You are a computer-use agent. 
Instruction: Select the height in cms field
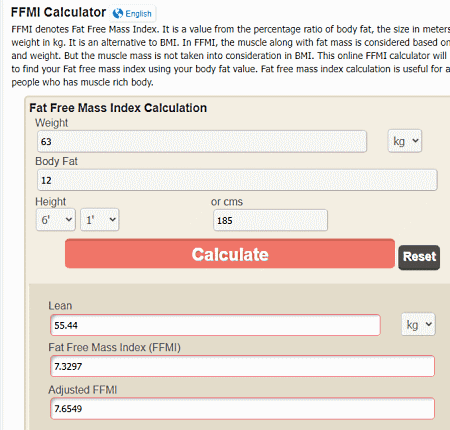(x=270, y=220)
